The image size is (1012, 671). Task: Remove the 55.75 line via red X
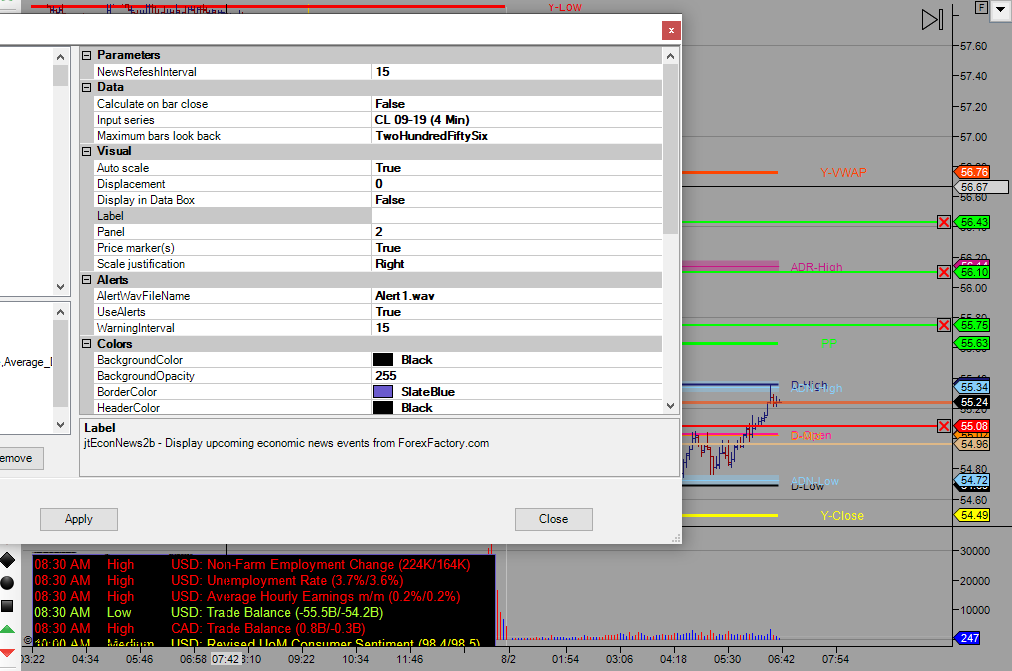[944, 325]
